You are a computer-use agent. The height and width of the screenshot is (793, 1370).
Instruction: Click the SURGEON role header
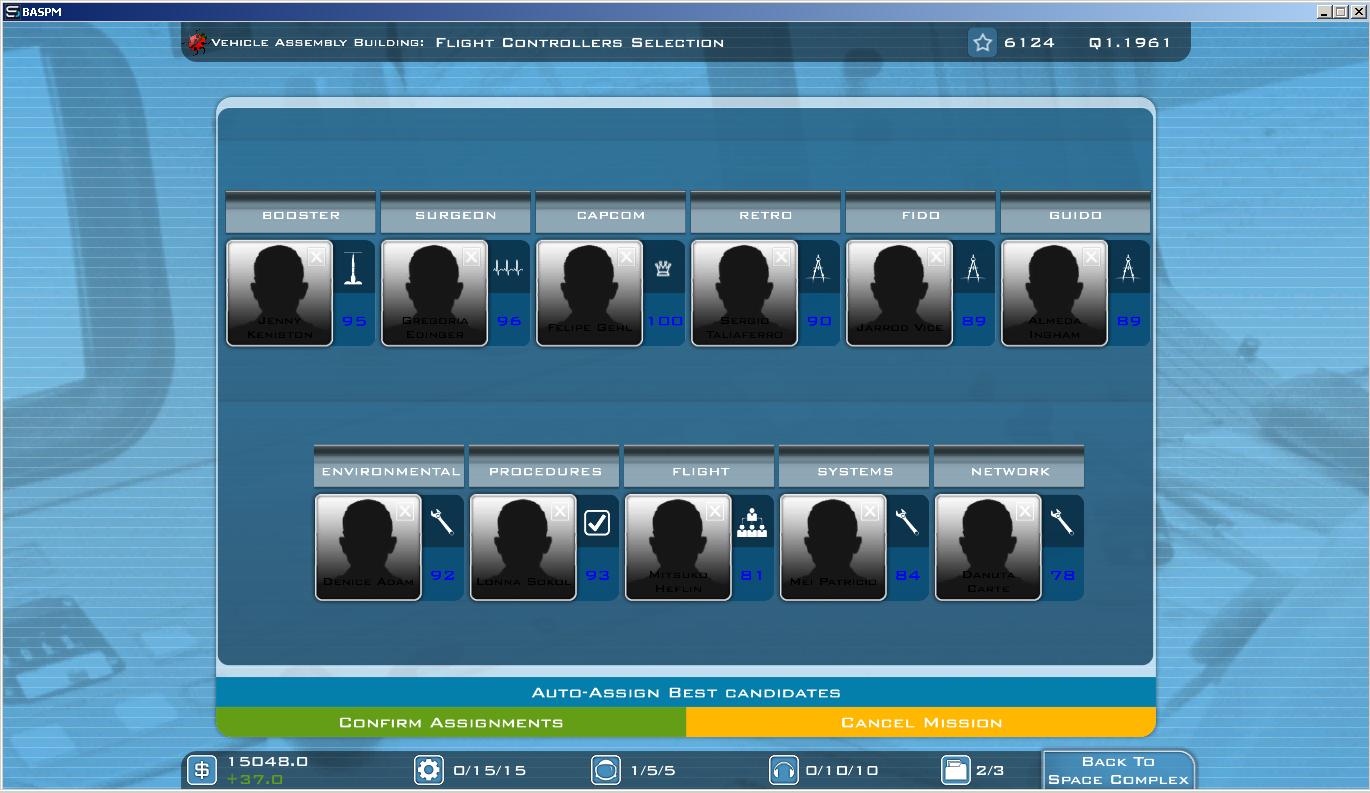(456, 213)
